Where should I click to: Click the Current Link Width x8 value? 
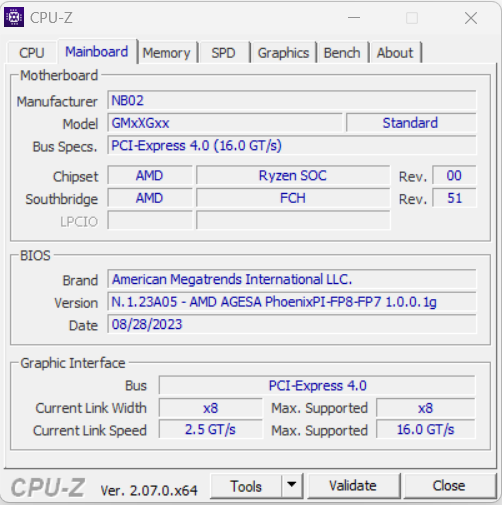coord(211,408)
